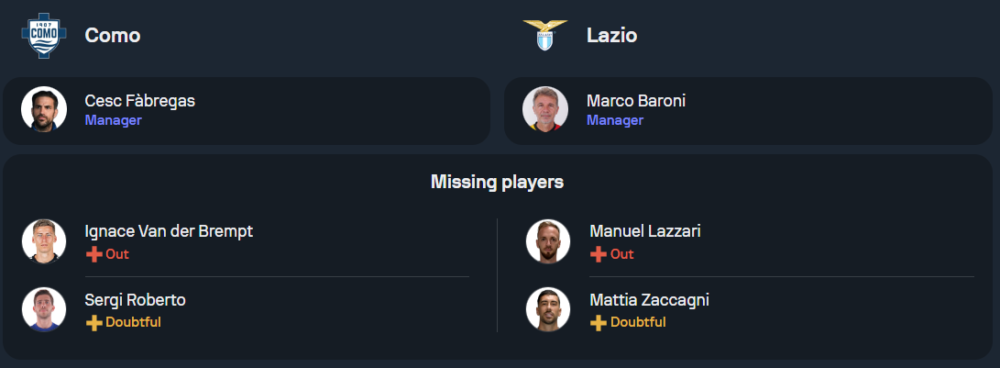Viewport: 1000px width, 368px height.
Task: Click Ignace Van der Brempt's player photo
Action: pos(44,241)
